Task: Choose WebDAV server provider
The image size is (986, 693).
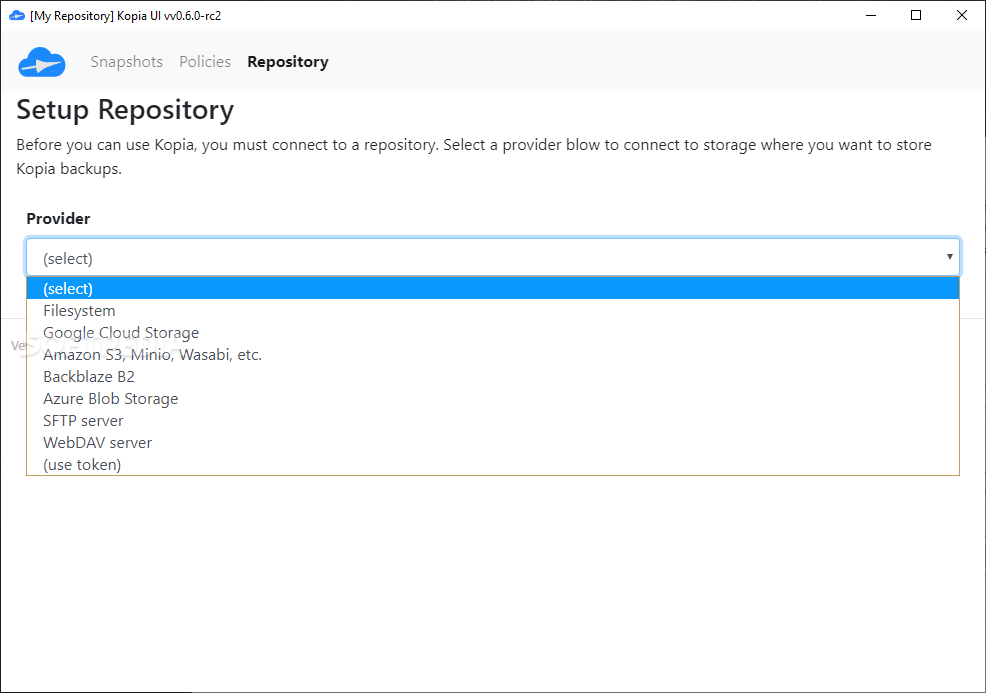Action: pyautogui.click(x=493, y=443)
